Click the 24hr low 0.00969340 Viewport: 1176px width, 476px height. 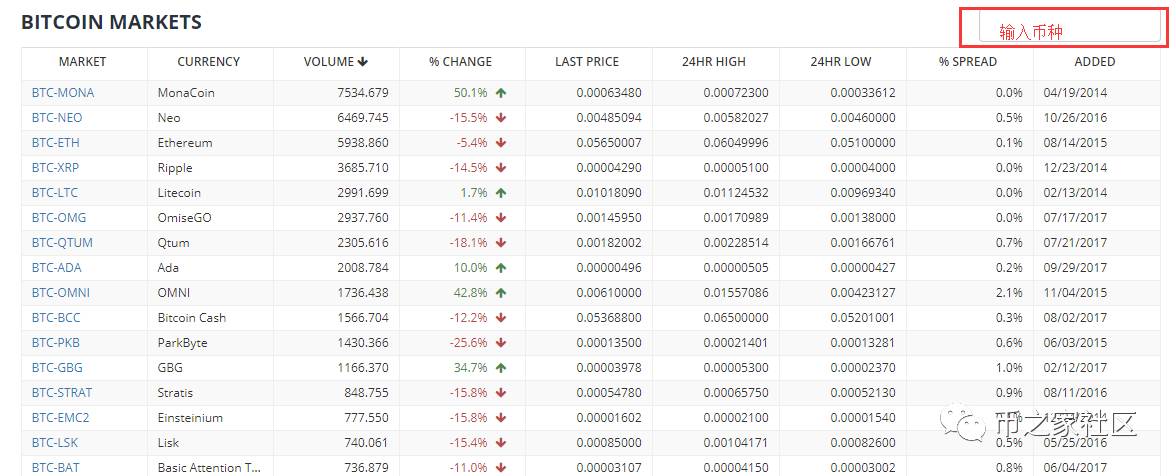862,193
